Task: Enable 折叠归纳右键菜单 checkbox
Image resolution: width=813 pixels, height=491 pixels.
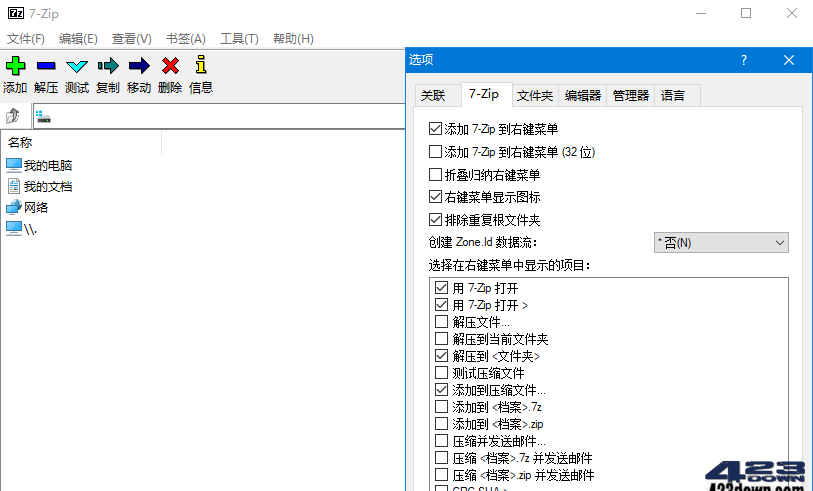Action: click(436, 174)
